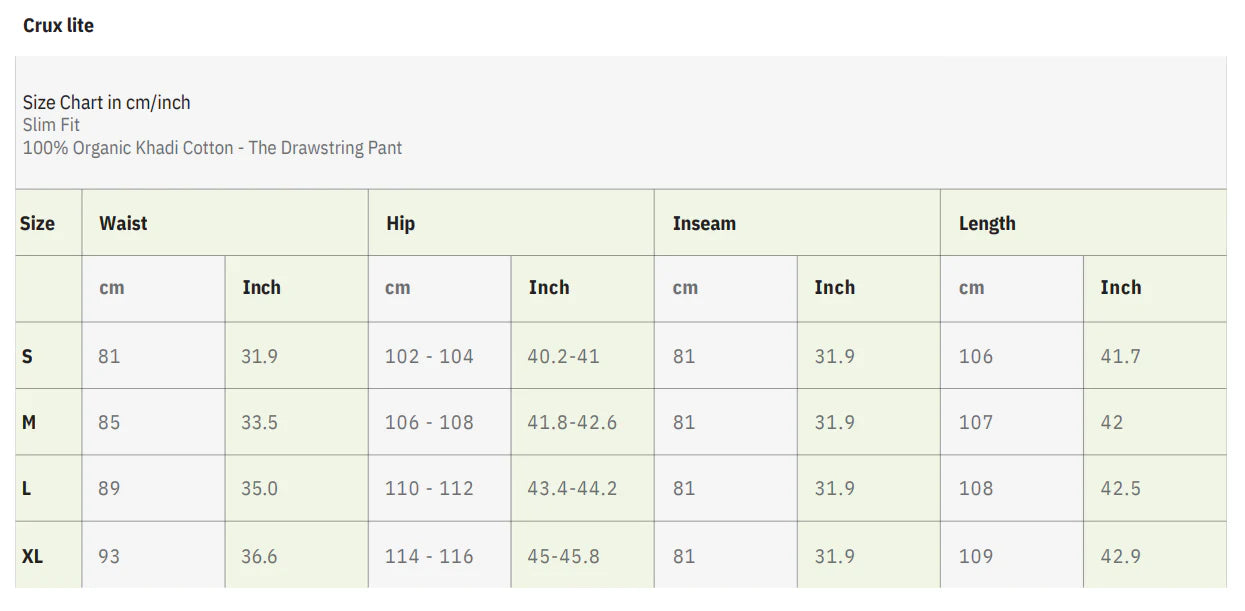Viewport: 1245px width, 611px height.
Task: Click hip range '102 - 104' cell
Action: tap(429, 356)
